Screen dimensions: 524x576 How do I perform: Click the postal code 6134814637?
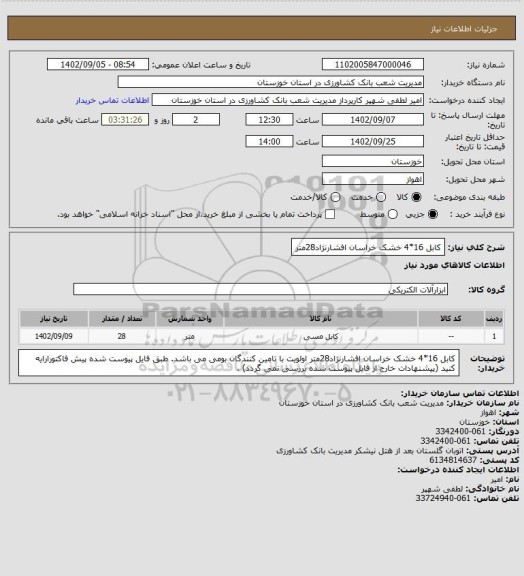point(453,460)
